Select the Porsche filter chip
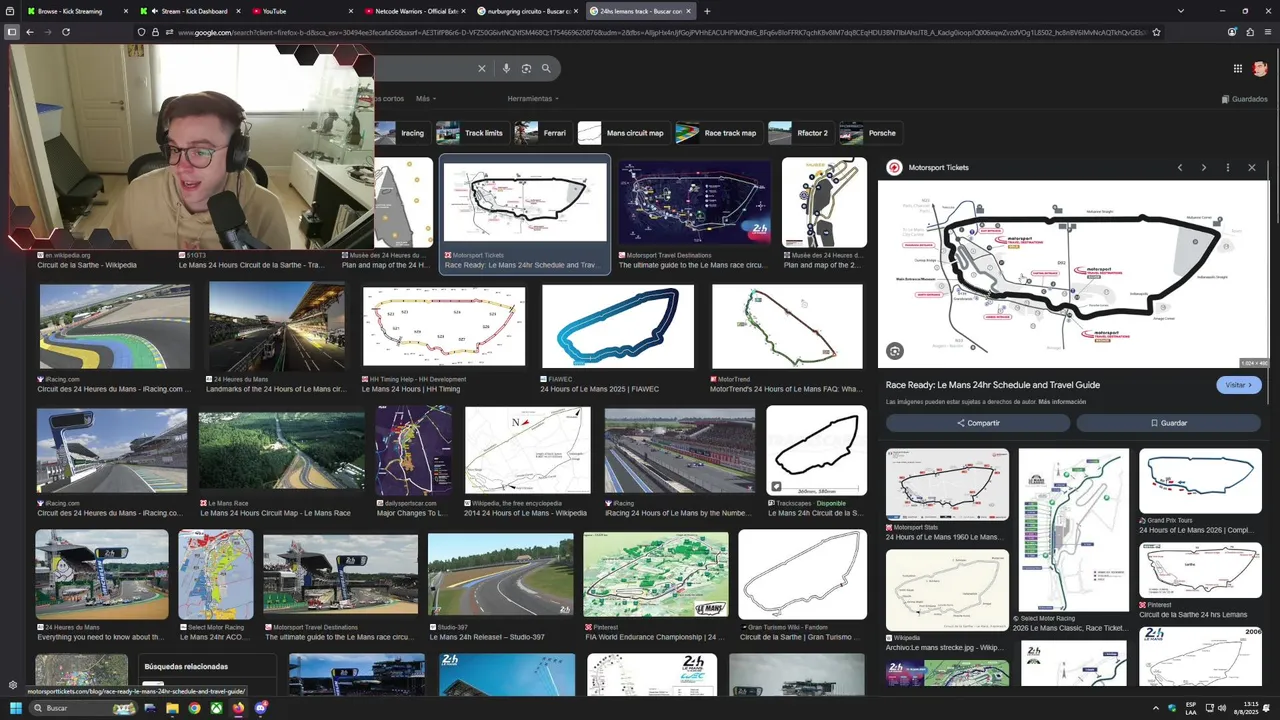The image size is (1280, 720). pyautogui.click(x=870, y=133)
